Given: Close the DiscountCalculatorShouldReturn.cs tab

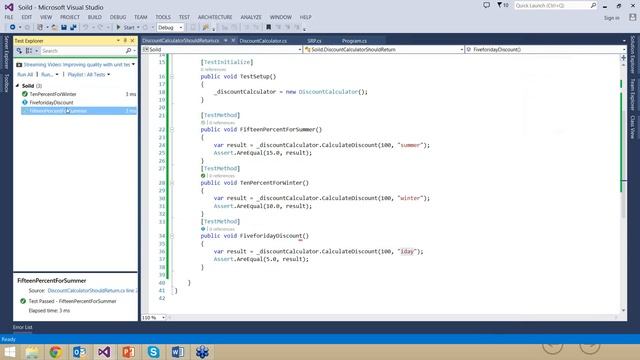Looking at the screenshot, I should (233, 40).
